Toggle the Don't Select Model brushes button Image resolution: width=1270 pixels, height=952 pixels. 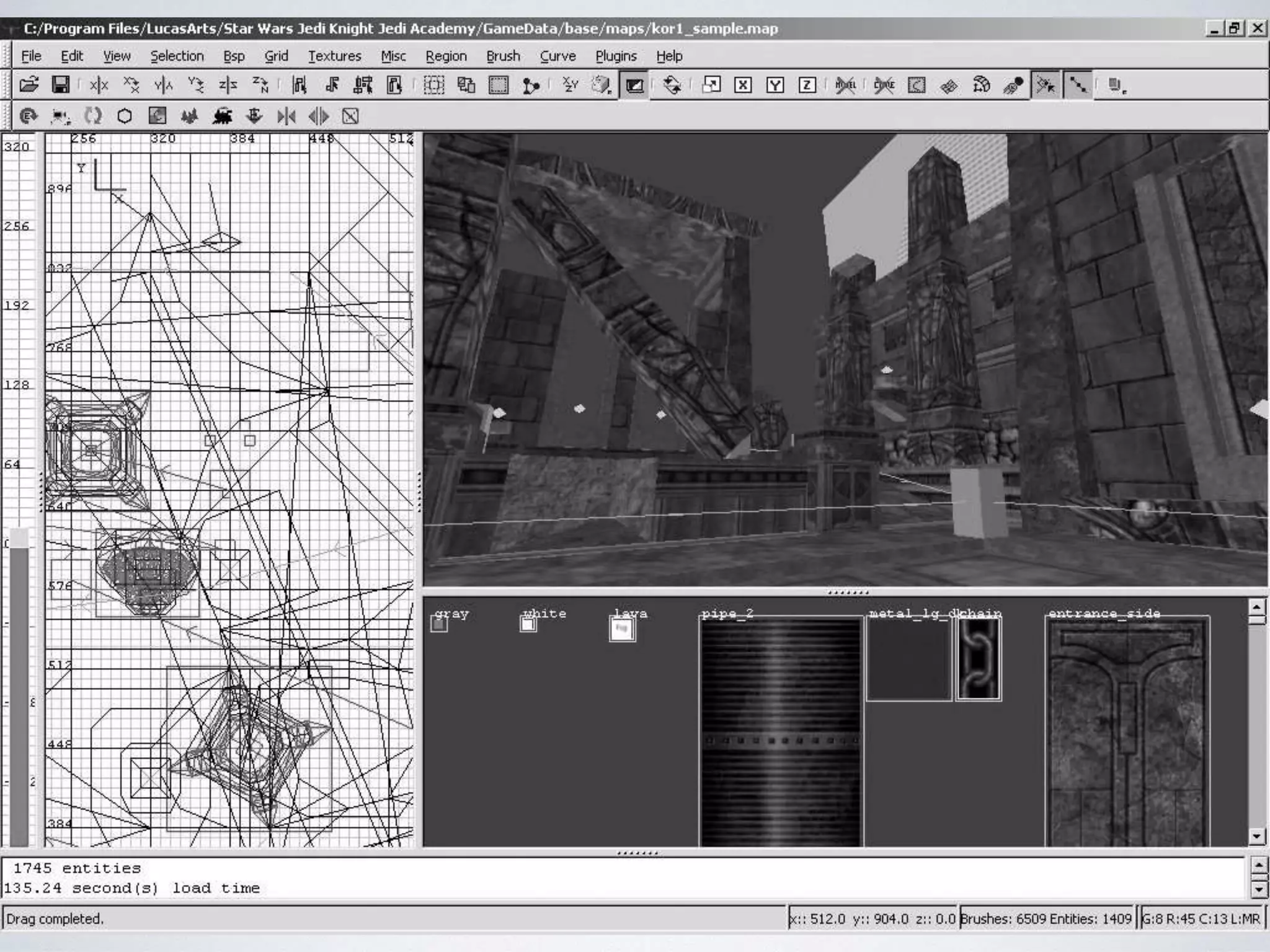pos(845,85)
